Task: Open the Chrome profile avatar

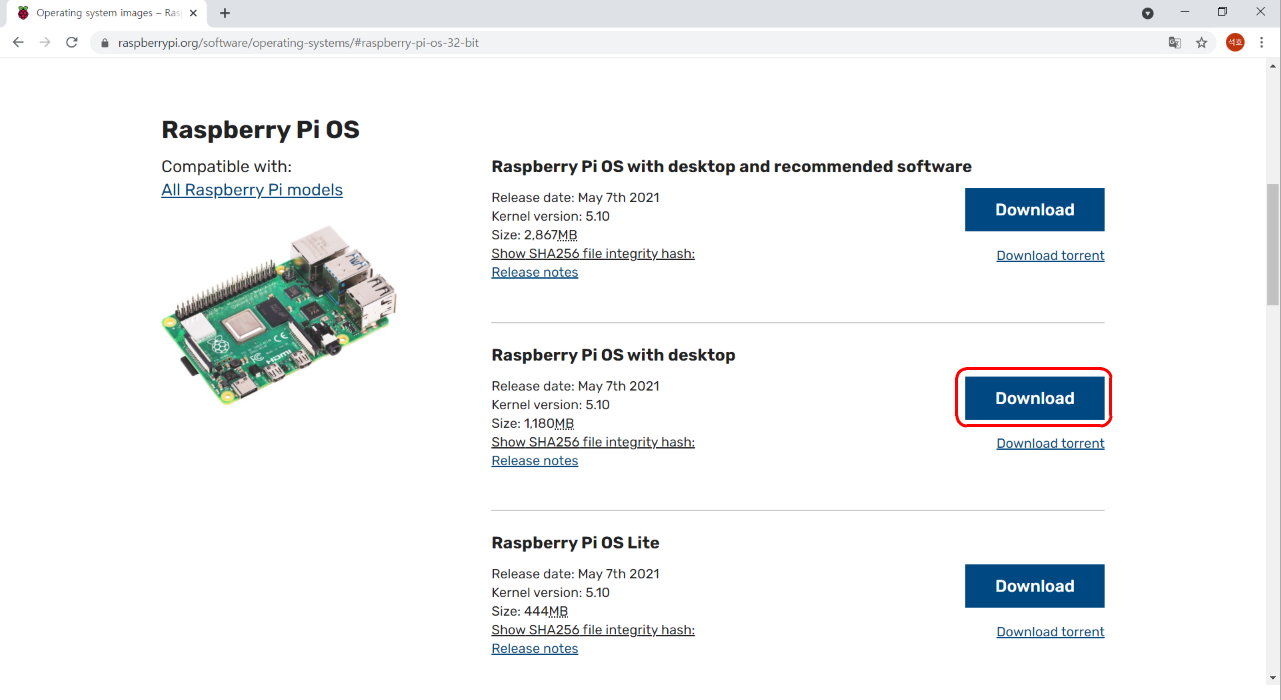Action: click(1235, 43)
